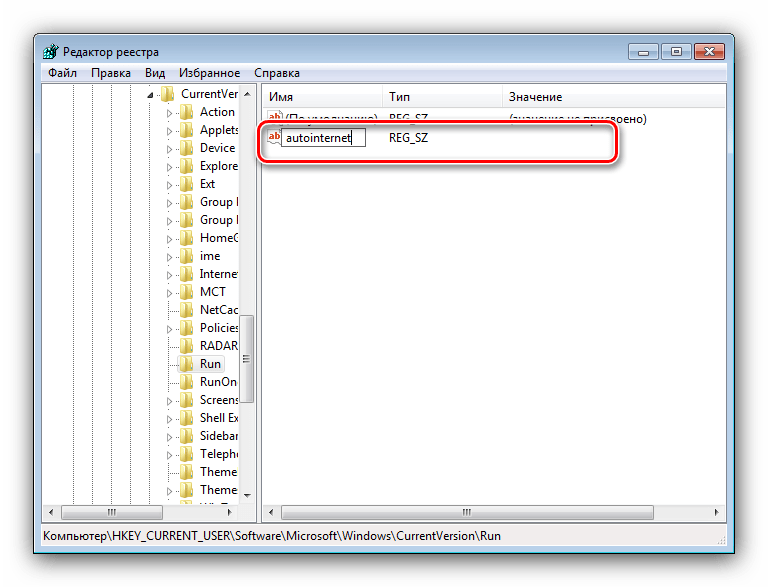Click the tree pane horizontal scroll right arrow
Viewport: 768px width, 587px height.
(x=229, y=513)
